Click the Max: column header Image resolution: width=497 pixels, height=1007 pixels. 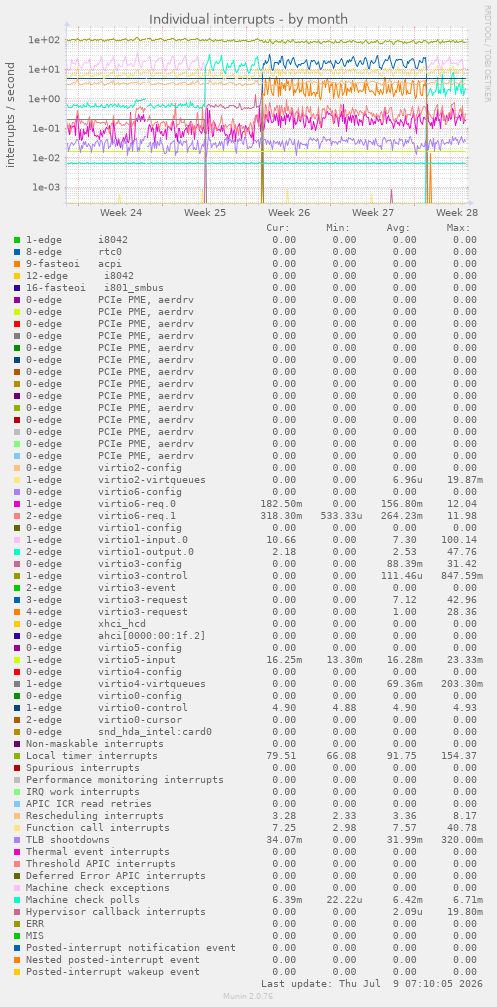(458, 228)
